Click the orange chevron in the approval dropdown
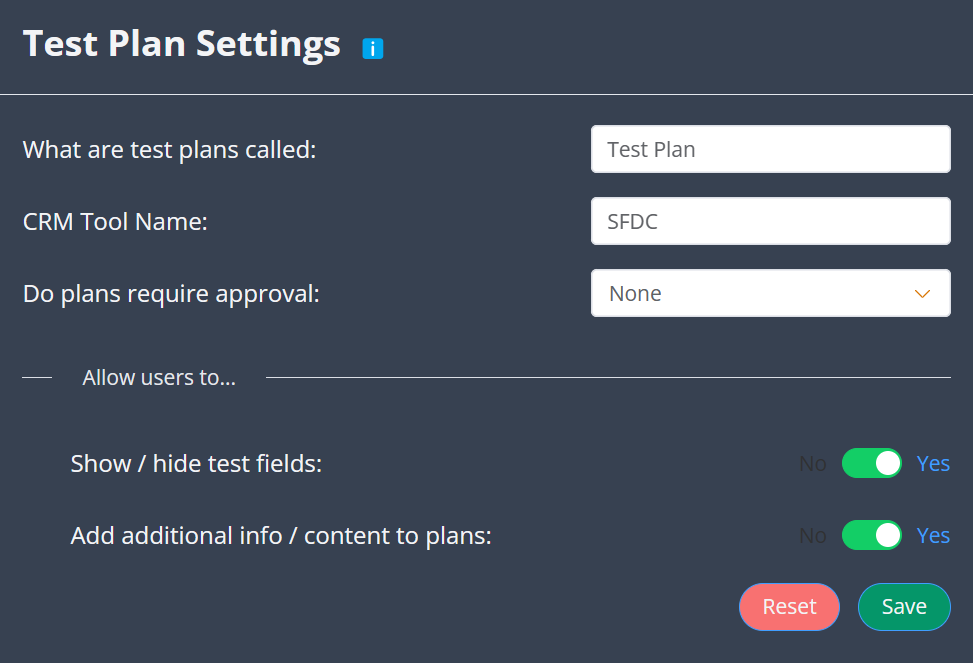 (922, 294)
